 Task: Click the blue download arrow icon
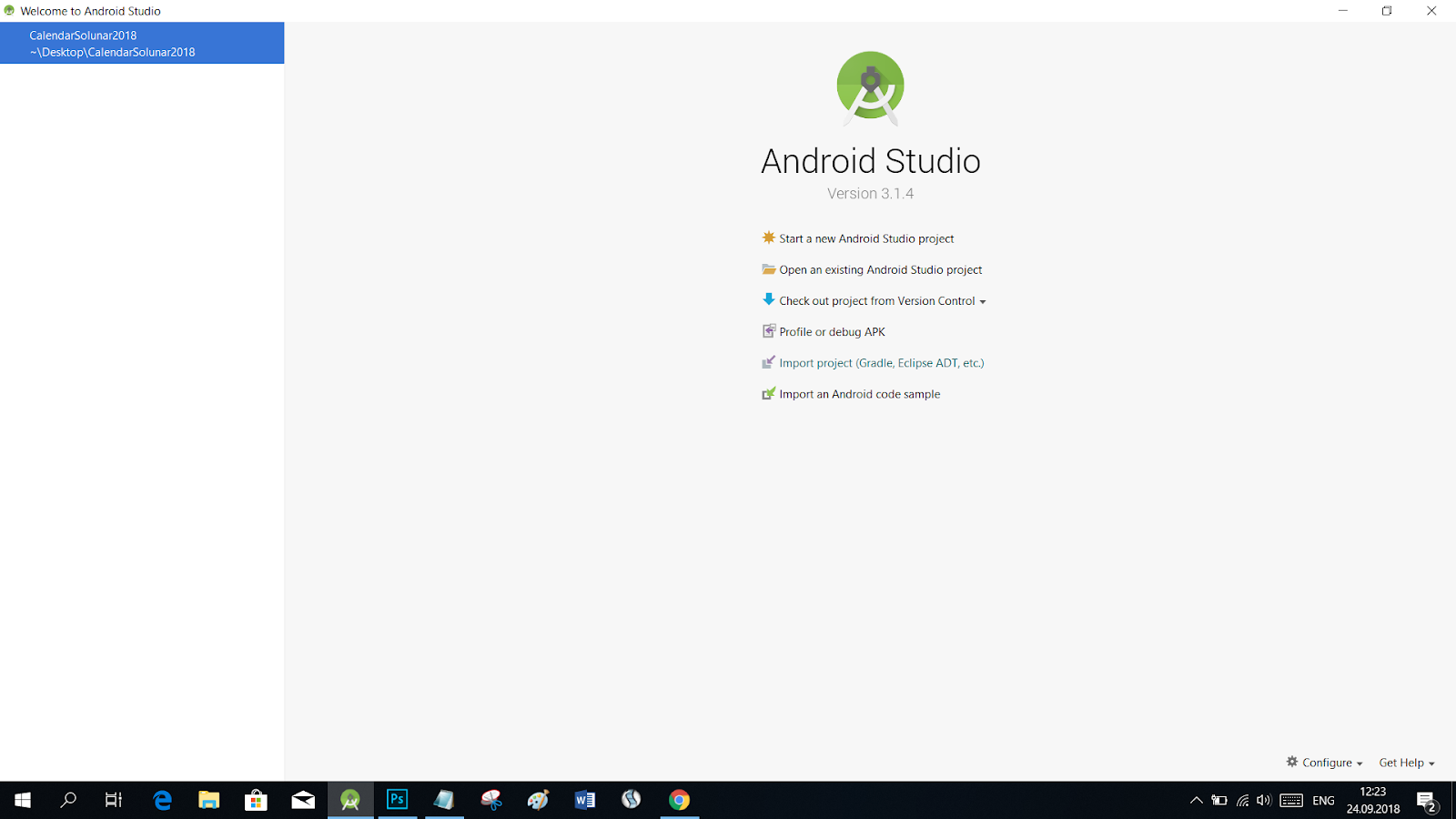[769, 299]
